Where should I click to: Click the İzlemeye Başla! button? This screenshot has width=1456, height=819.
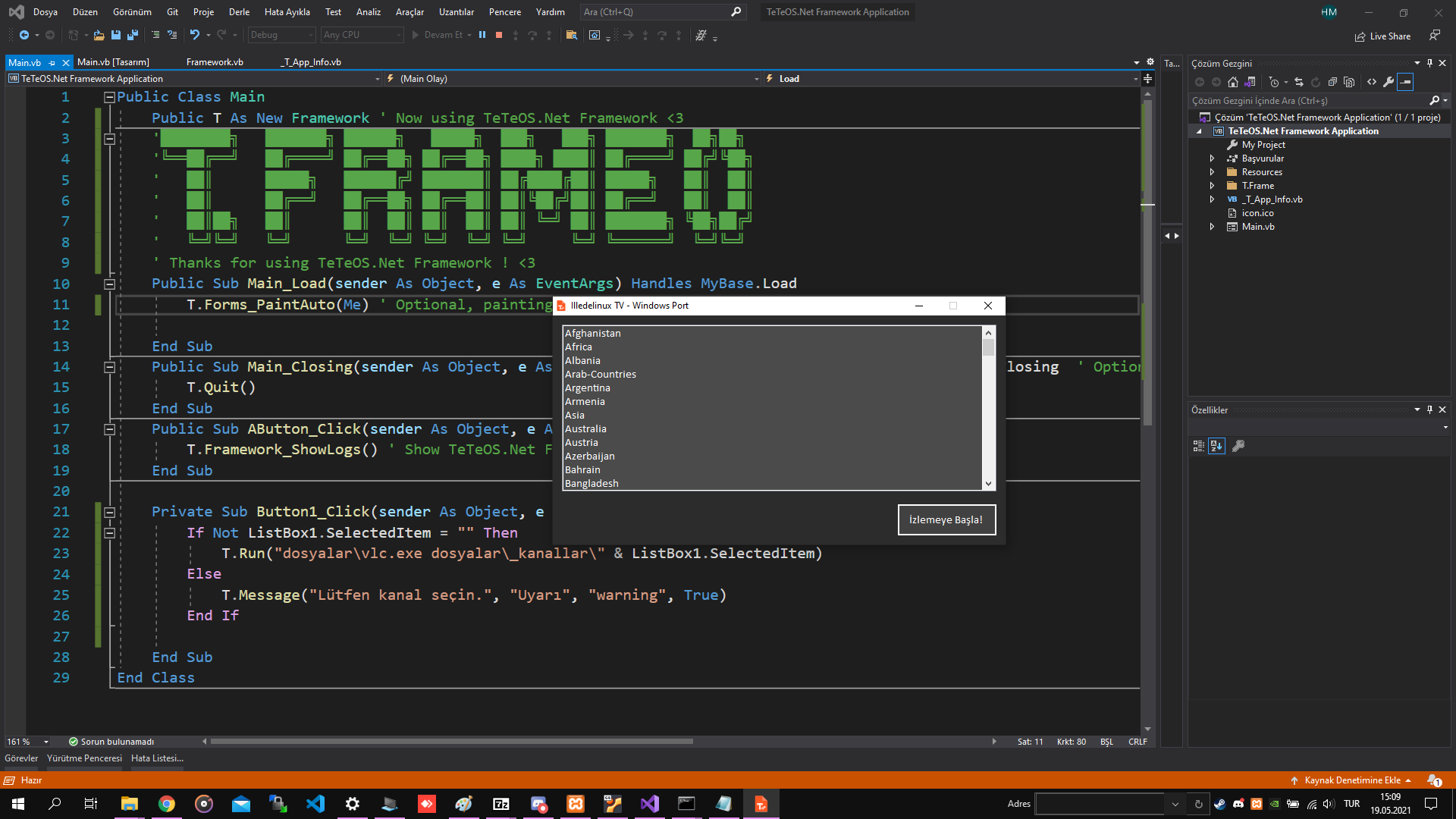point(946,519)
